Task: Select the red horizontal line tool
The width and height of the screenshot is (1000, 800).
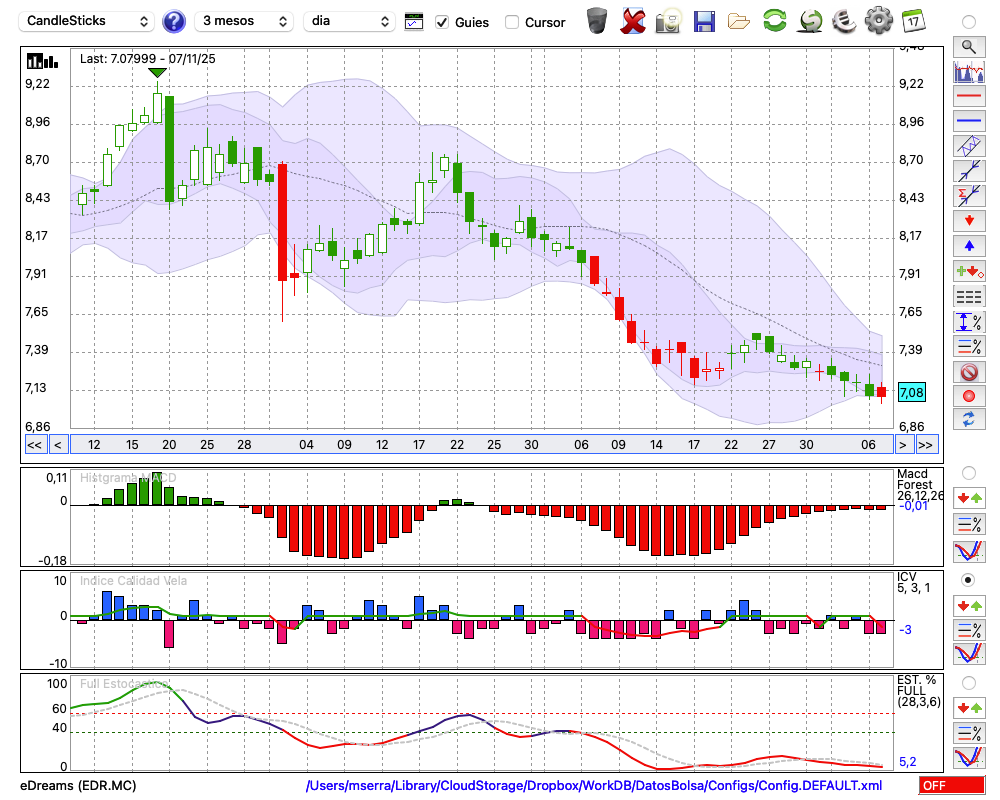Action: pyautogui.click(x=968, y=97)
